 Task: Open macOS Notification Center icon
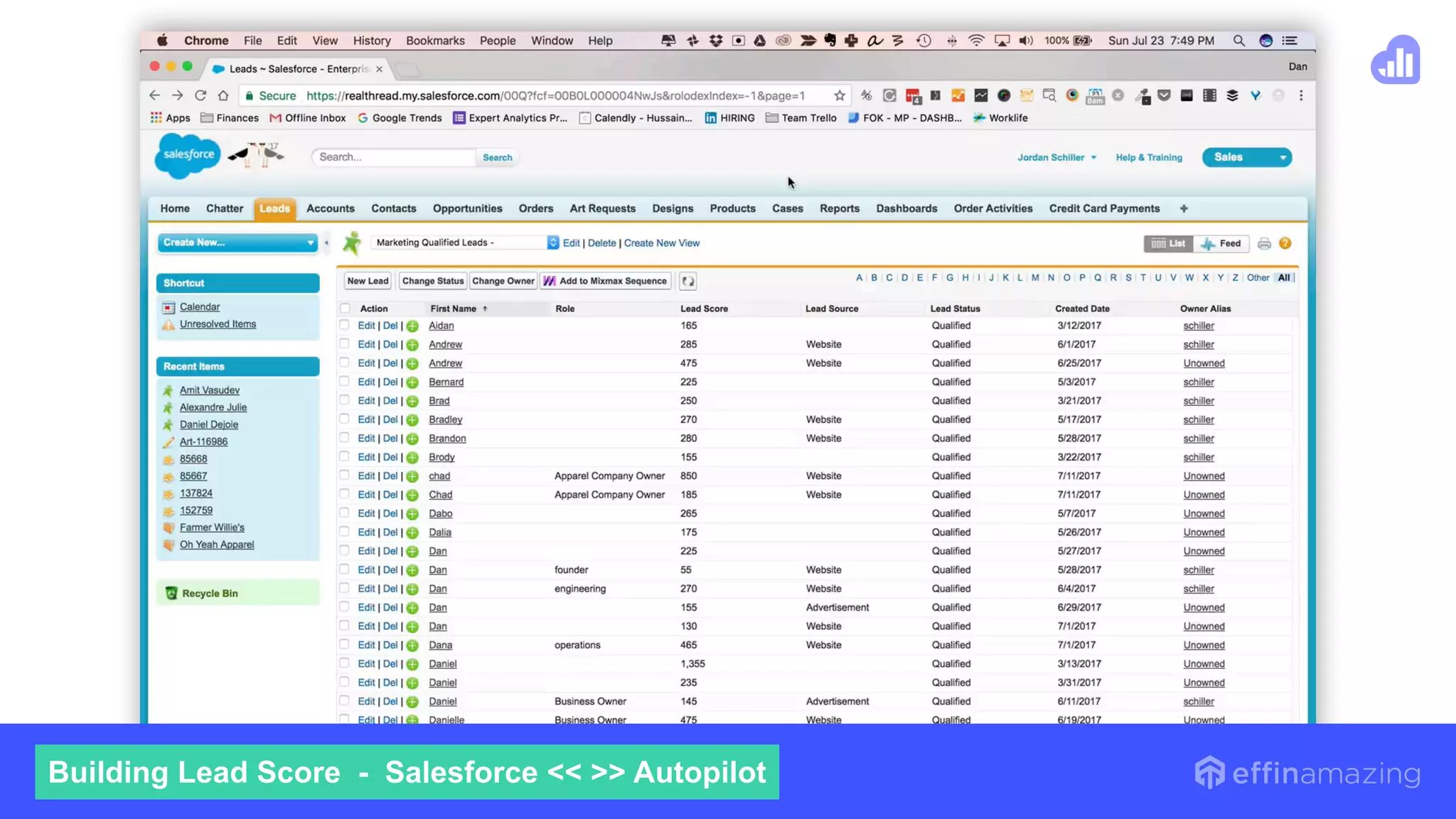[x=1289, y=41]
